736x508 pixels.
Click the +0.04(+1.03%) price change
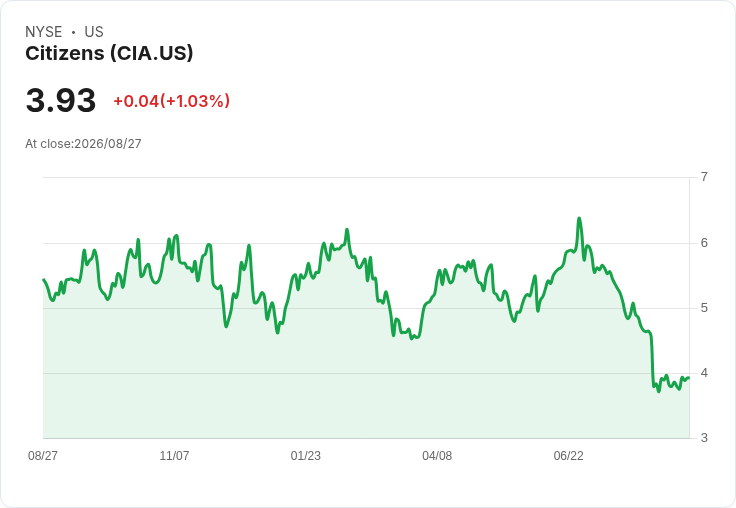(171, 101)
